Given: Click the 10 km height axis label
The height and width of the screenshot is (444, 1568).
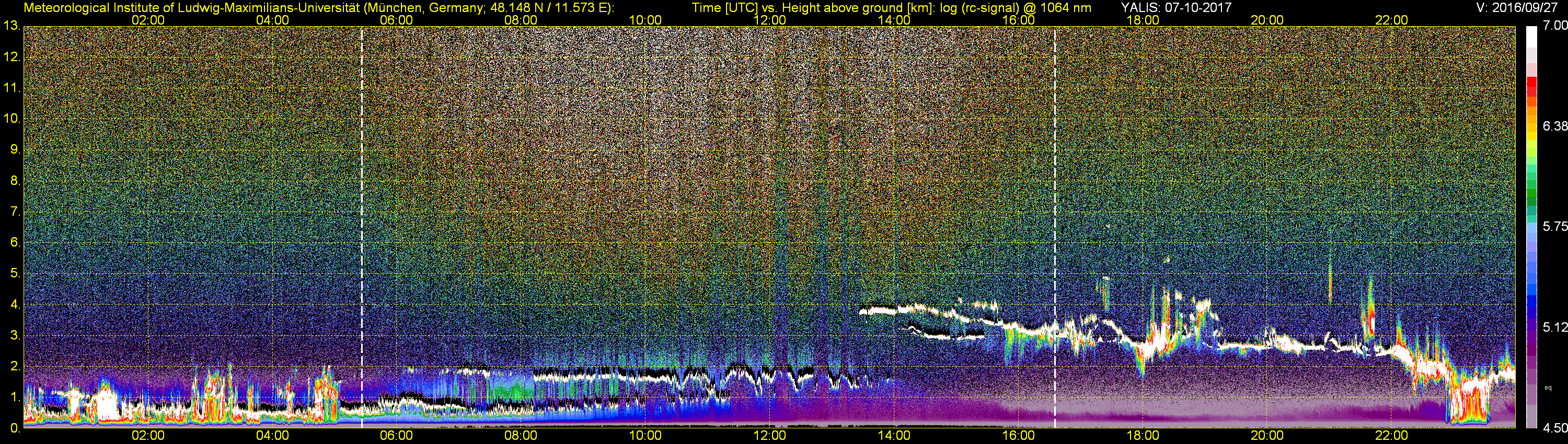Looking at the screenshot, I should [11, 119].
